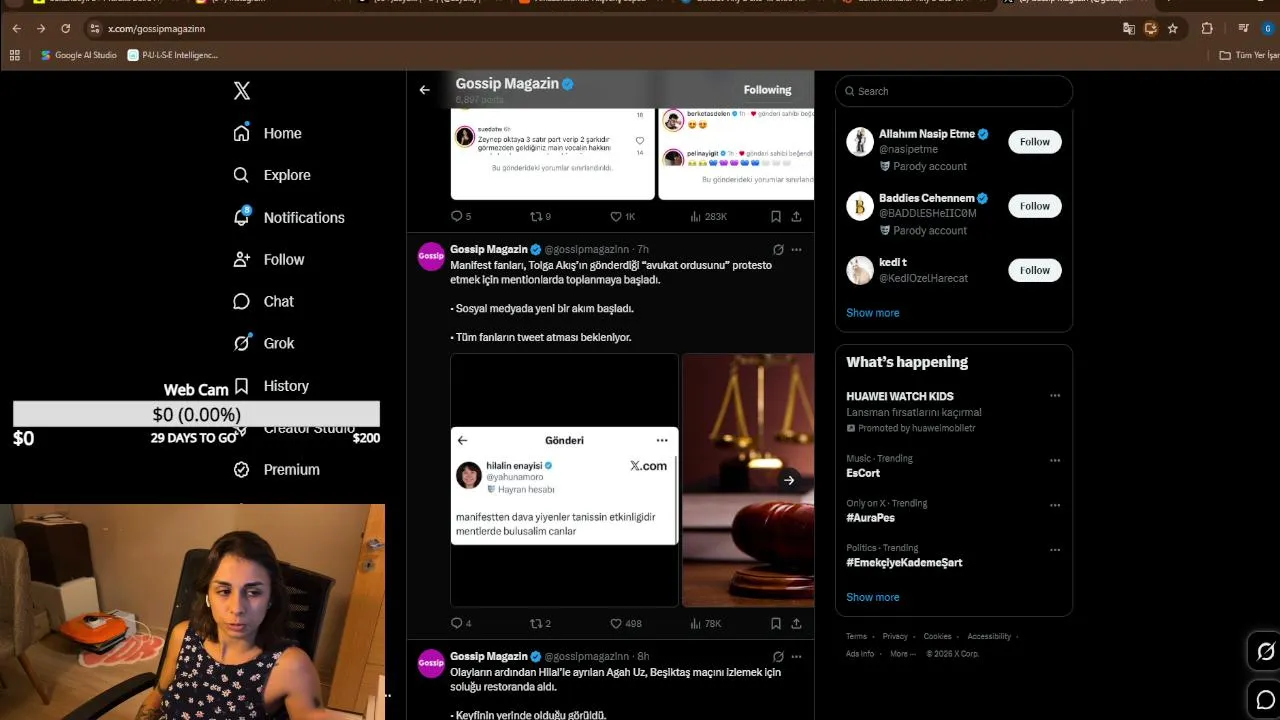Open Grok from the sidebar

point(263,343)
